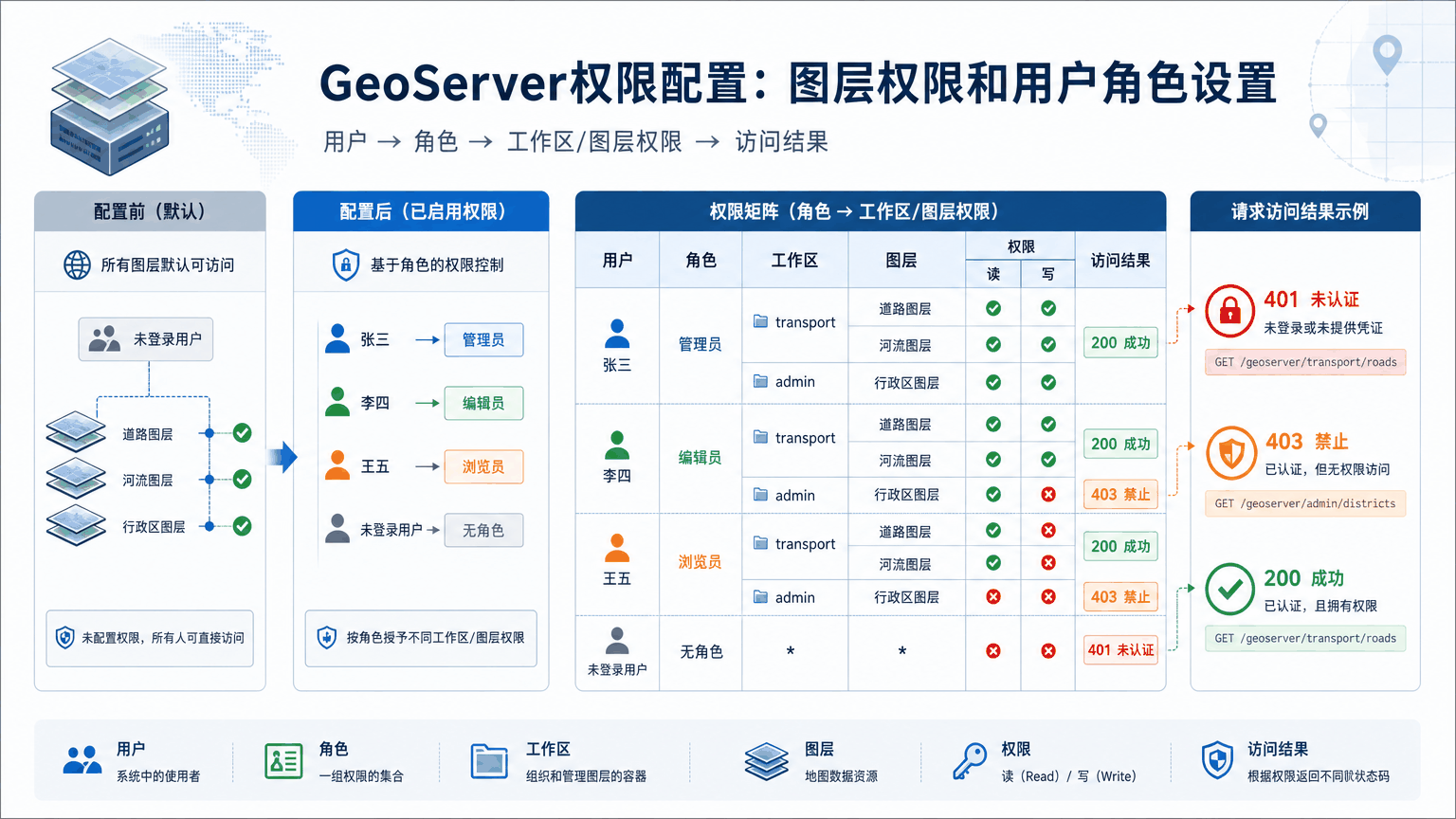Click the 401 未认证 badge in matrix
Screen dimensions: 1456x819
coord(1120,649)
